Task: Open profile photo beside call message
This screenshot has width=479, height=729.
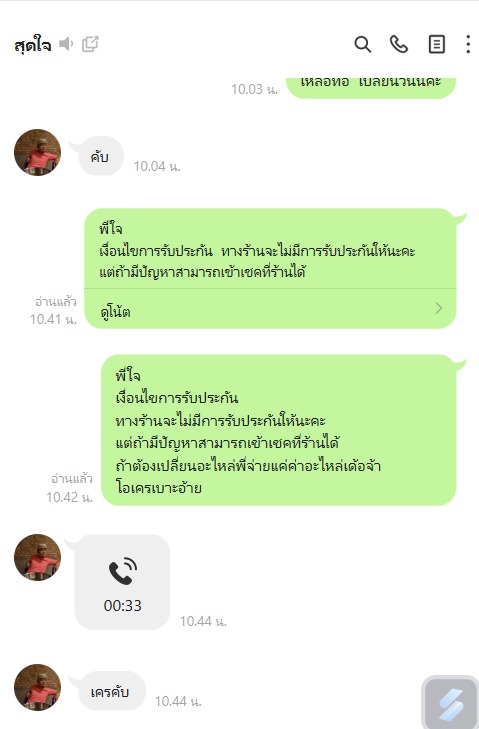Action: pos(37,557)
